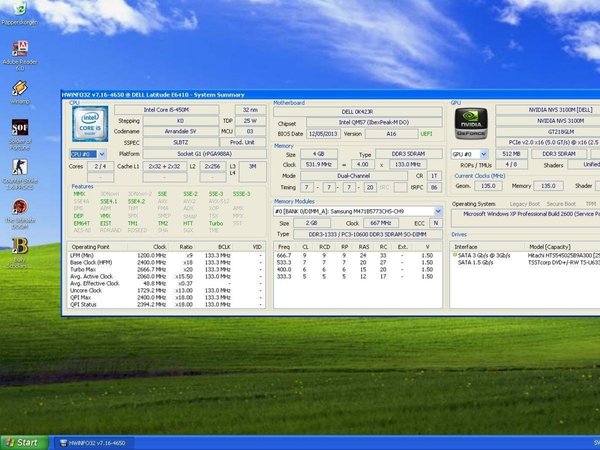
Task: Click the NVIDIA GeForce logo
Action: tap(471, 123)
